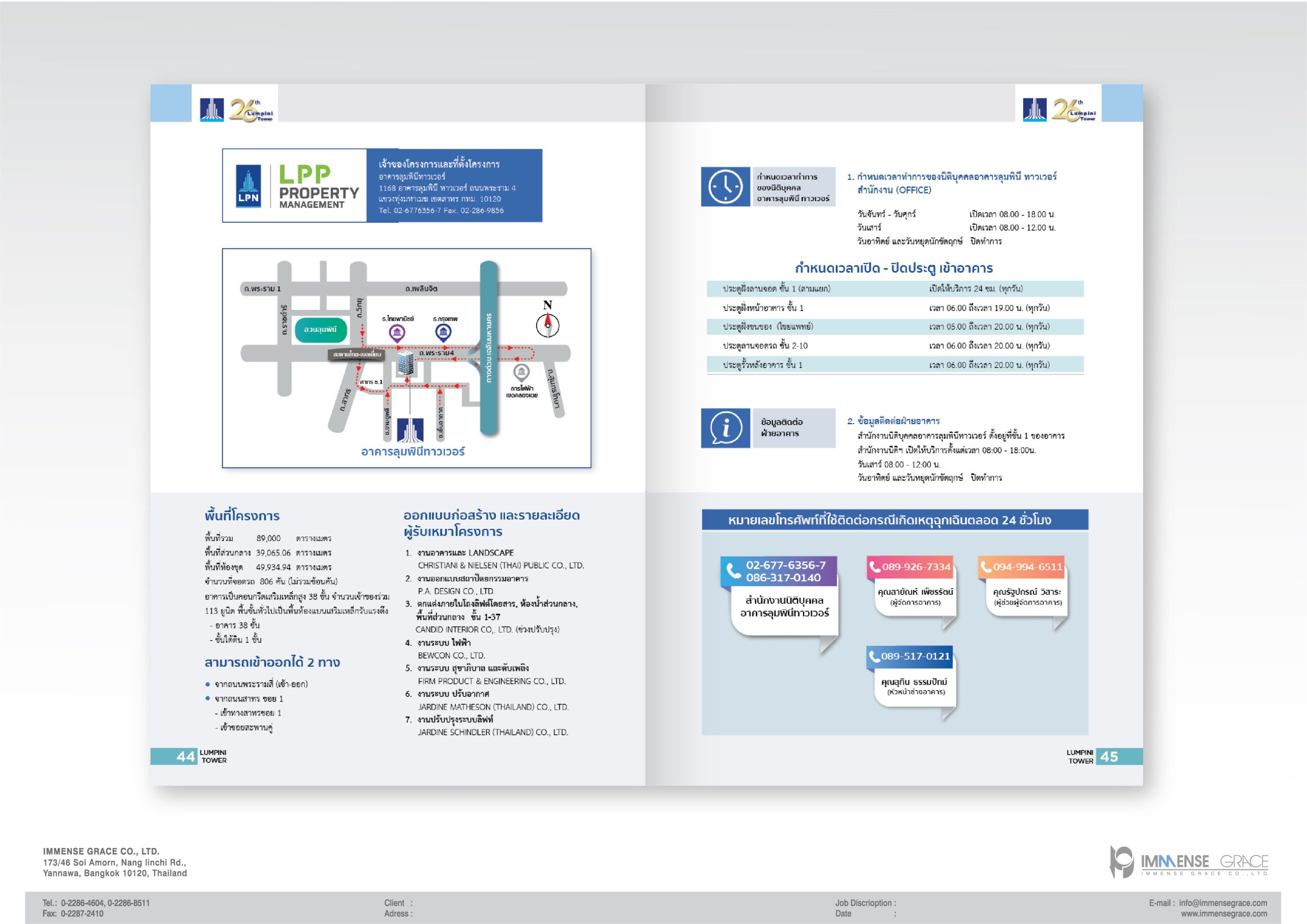Screen dimensions: 1307x924
Task: Click Lumpini Tower building logo below map
Action: 410,430
